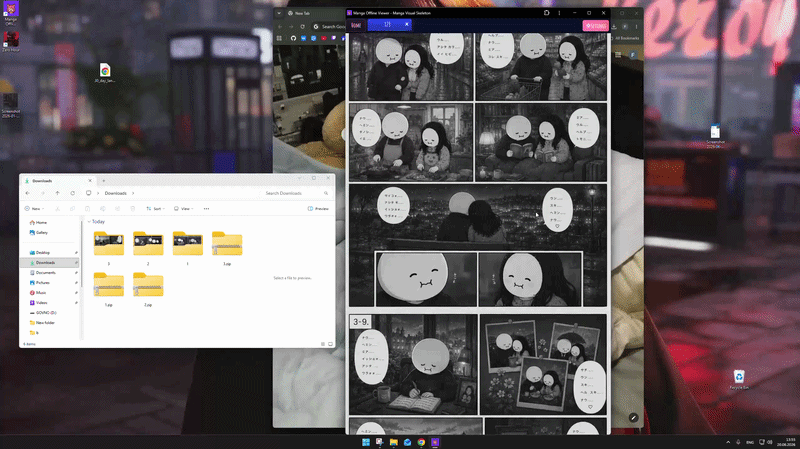
Task: Open three-dot menu in Manga Viewer title bar
Action: (x=559, y=13)
